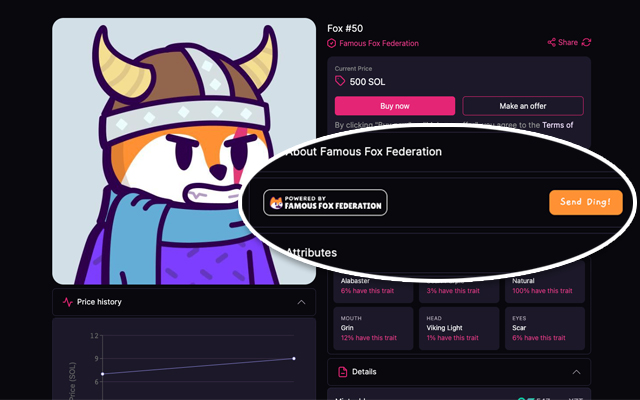The height and width of the screenshot is (400, 640).
Task: Collapse the Price history section
Action: (301, 301)
